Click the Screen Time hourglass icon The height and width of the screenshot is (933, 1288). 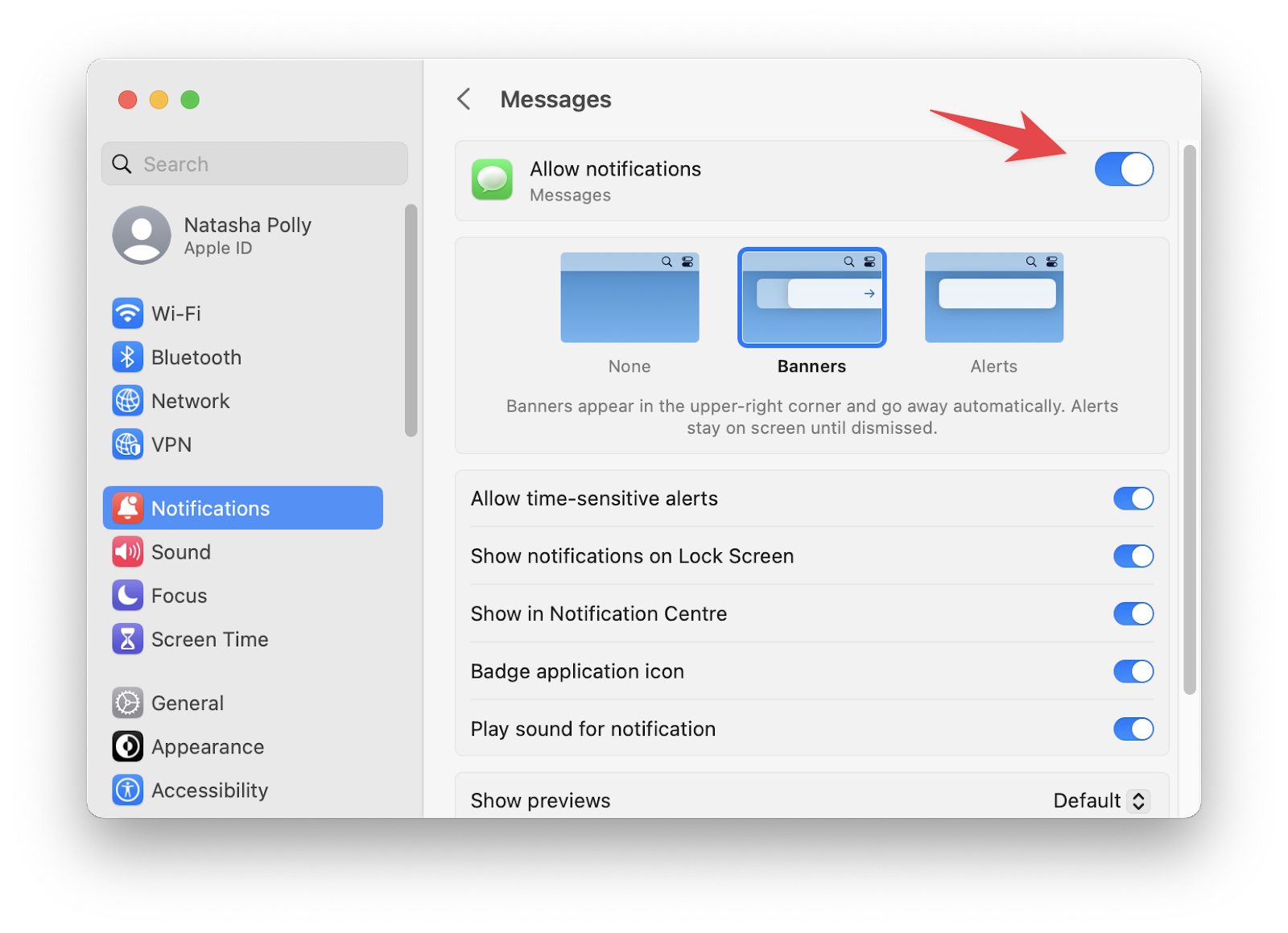(x=127, y=639)
